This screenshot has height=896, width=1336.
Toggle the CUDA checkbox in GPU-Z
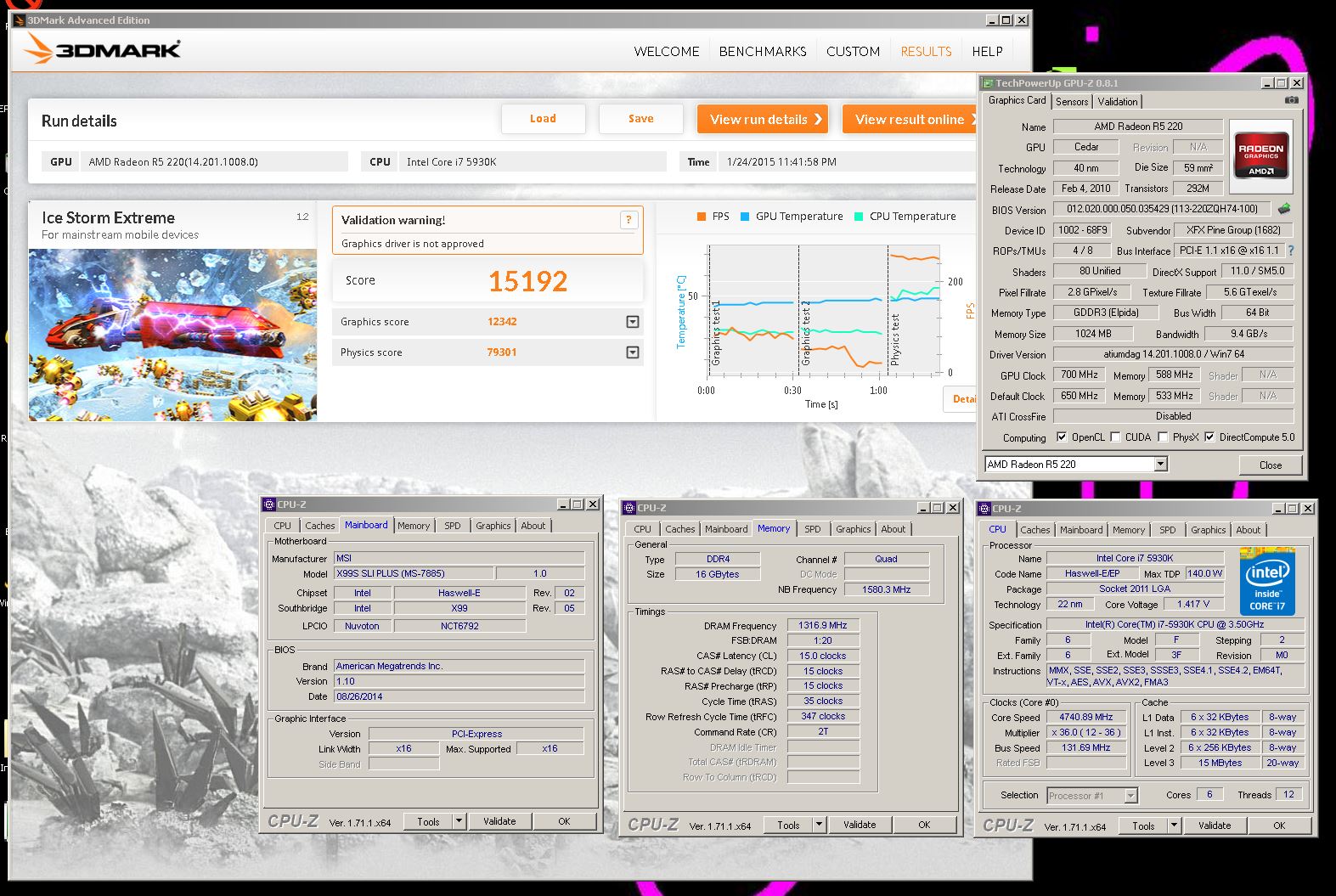[1115, 437]
